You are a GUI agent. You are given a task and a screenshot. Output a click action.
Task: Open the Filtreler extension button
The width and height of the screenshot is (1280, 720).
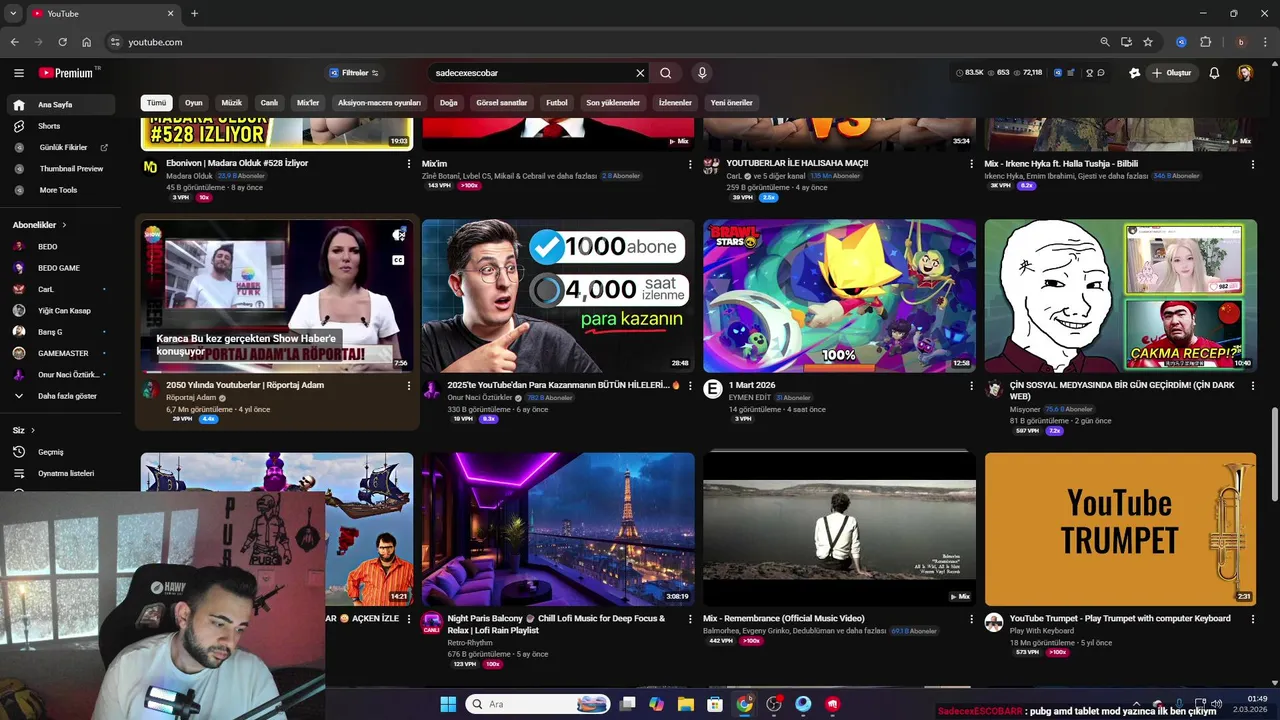[353, 73]
